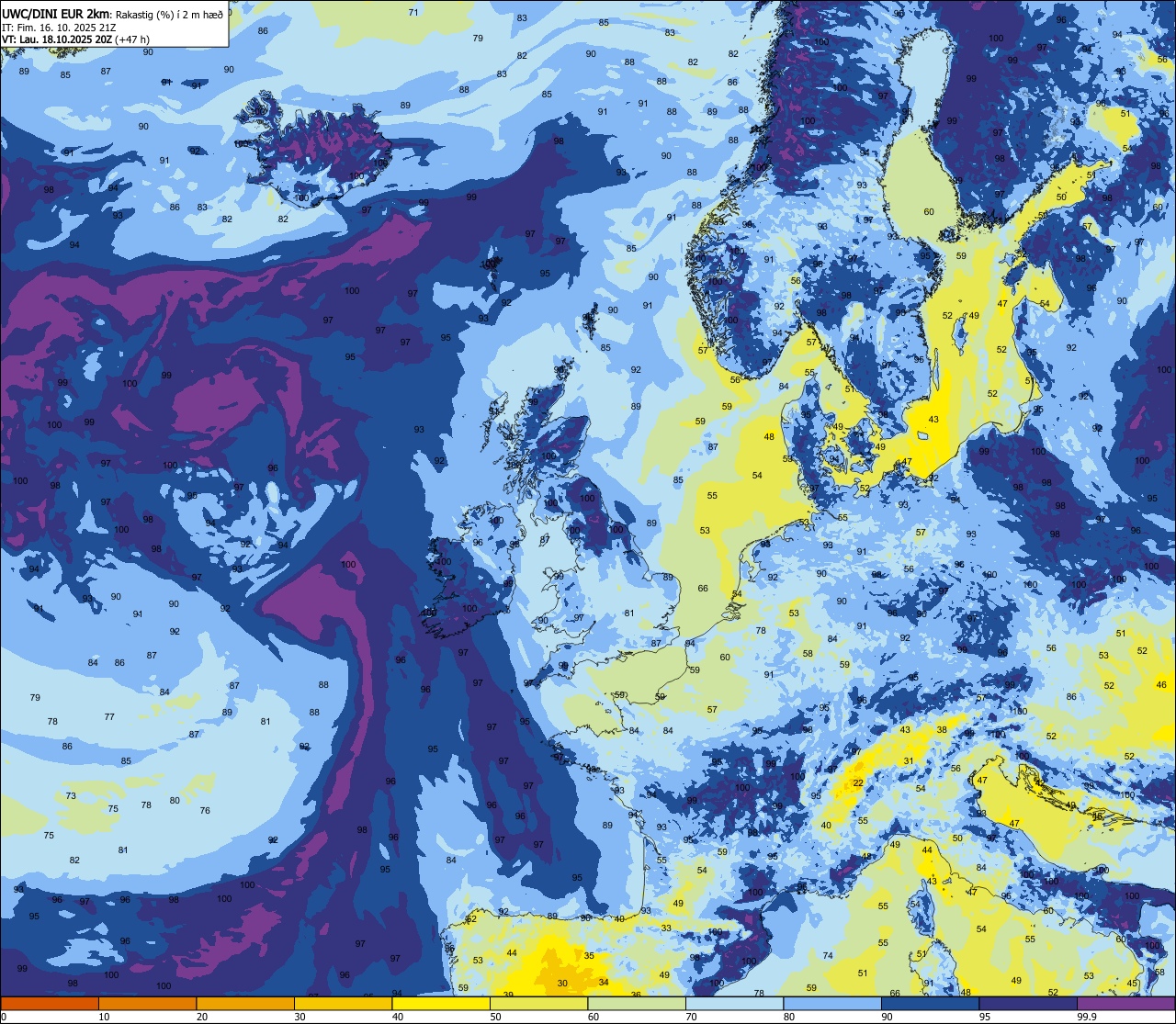
Task: Select the legend swatch between 80 and 90
Action: pos(832,1003)
